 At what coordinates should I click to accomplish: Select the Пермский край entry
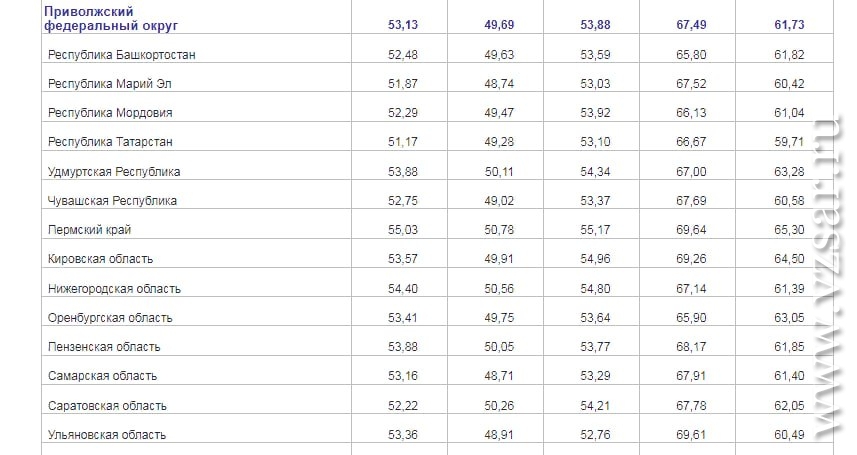(90, 230)
